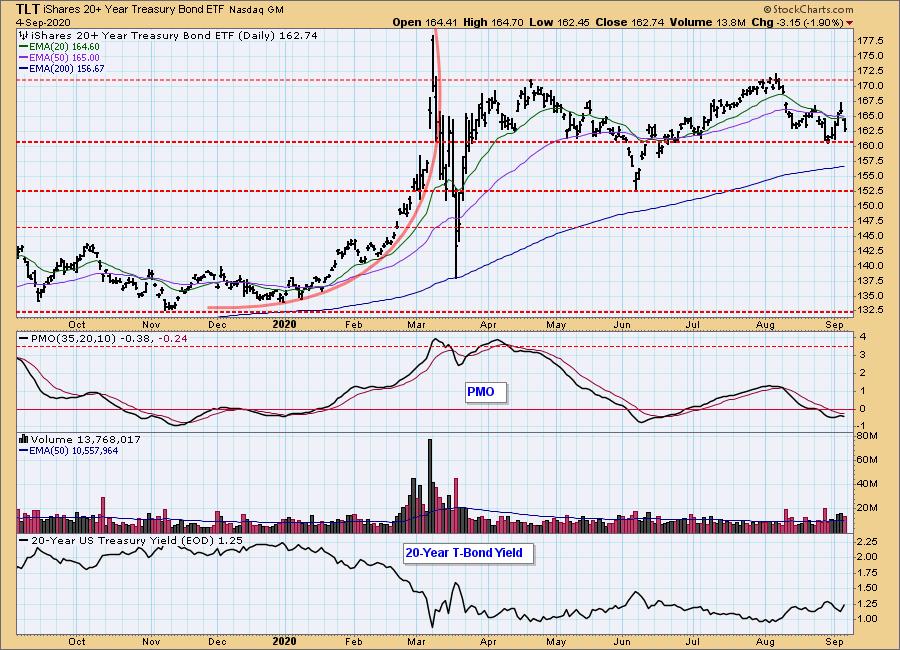Click the 1.75 yield axis label
The width and height of the screenshot is (900, 650).
(x=867, y=572)
